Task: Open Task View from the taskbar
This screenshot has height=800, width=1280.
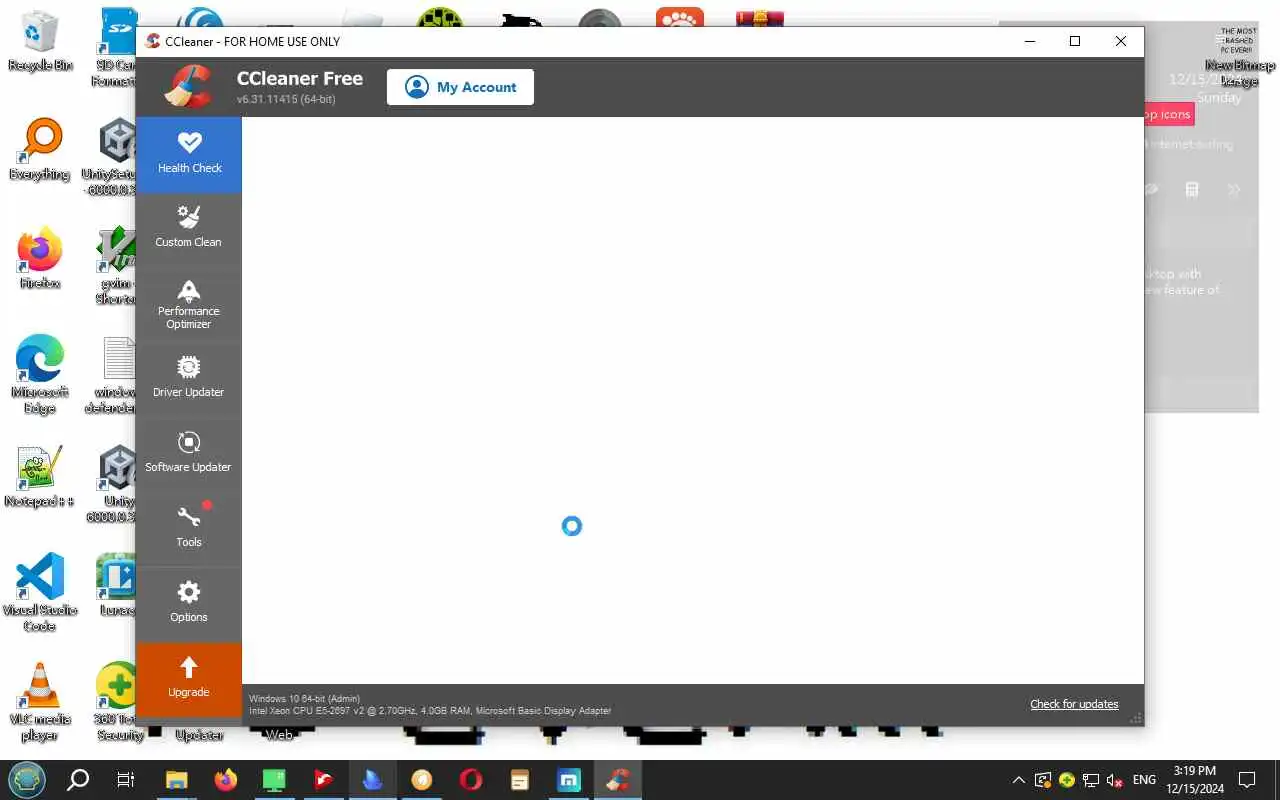Action: tap(126, 780)
